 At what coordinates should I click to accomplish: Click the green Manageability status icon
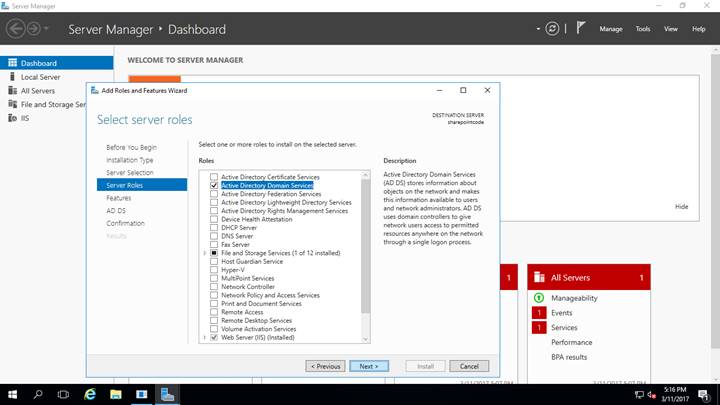[x=539, y=298]
